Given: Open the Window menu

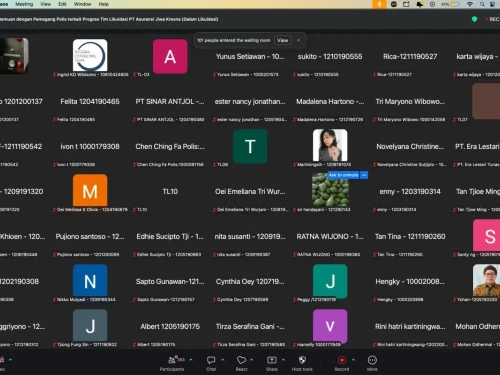Looking at the screenshot, I should coord(82,4).
